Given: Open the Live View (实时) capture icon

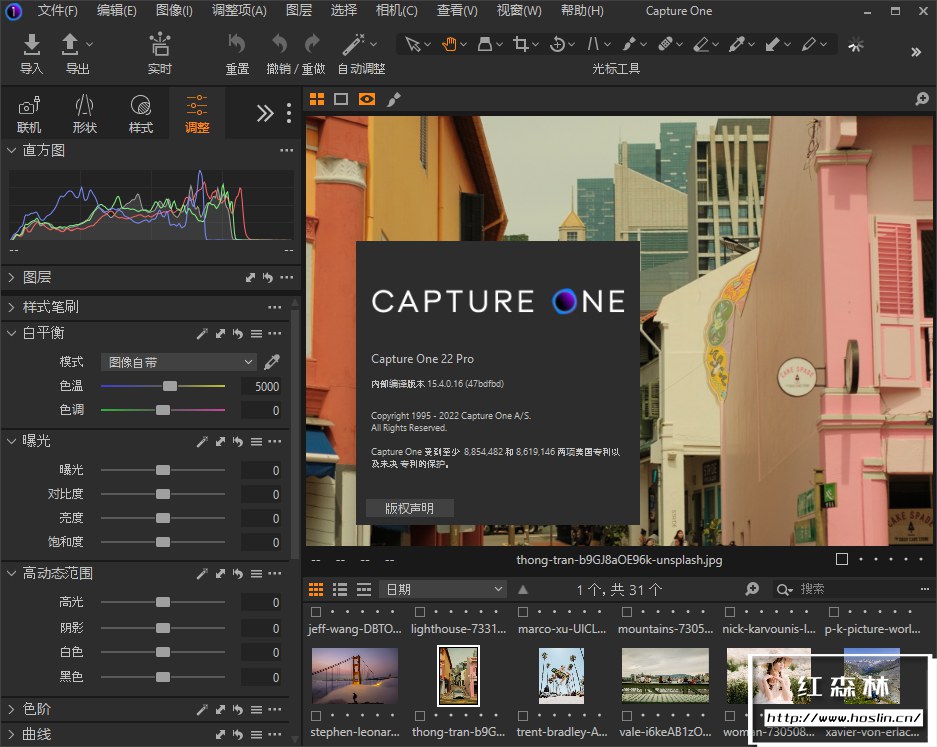Looking at the screenshot, I should (159, 45).
